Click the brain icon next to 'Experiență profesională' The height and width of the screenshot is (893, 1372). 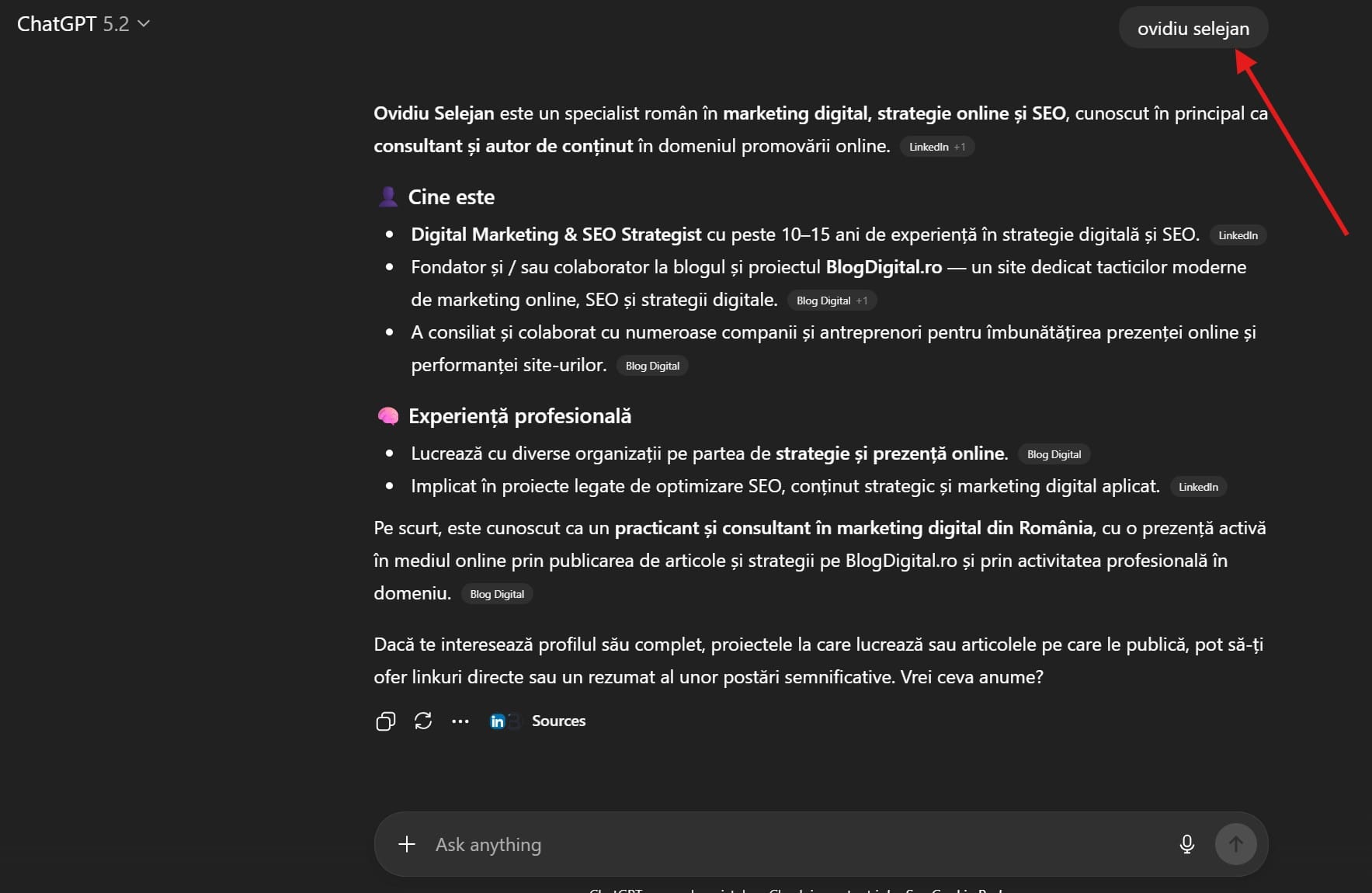tap(387, 416)
